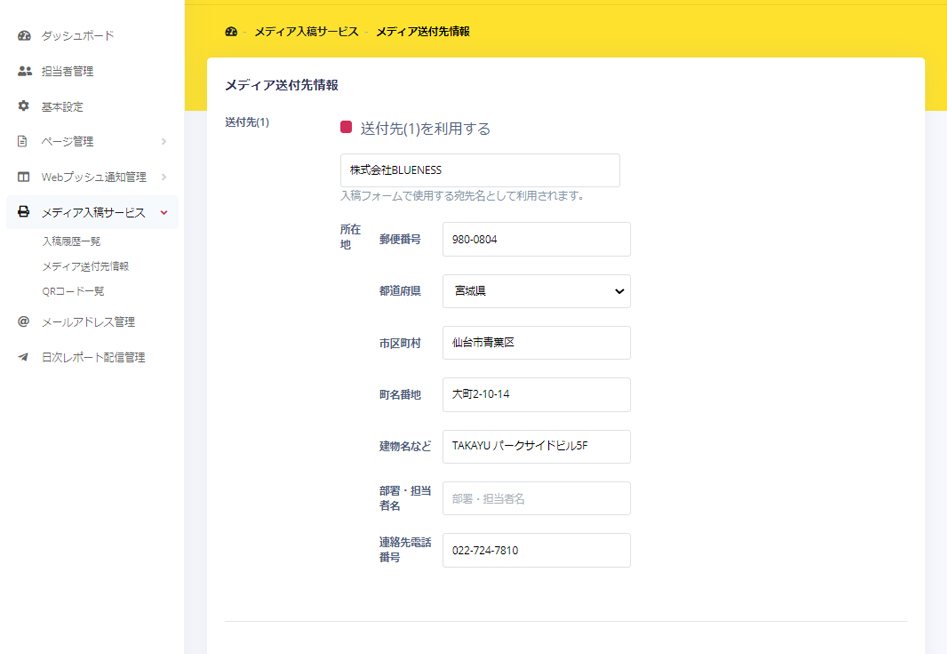Toggle the 送付先(1)を利用する checkbox

pyautogui.click(x=346, y=127)
